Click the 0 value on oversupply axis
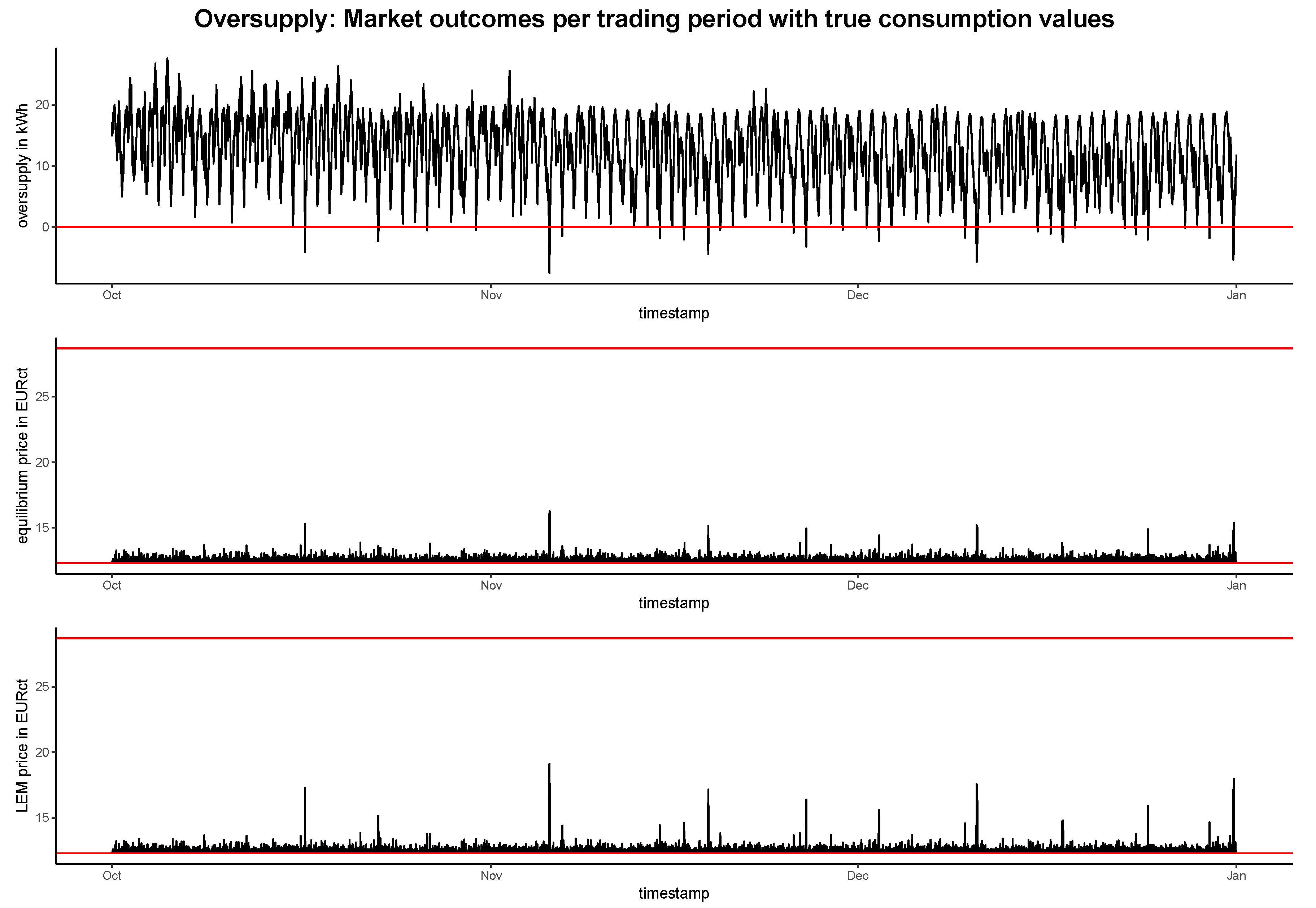The width and height of the screenshot is (1316, 908). (x=45, y=227)
